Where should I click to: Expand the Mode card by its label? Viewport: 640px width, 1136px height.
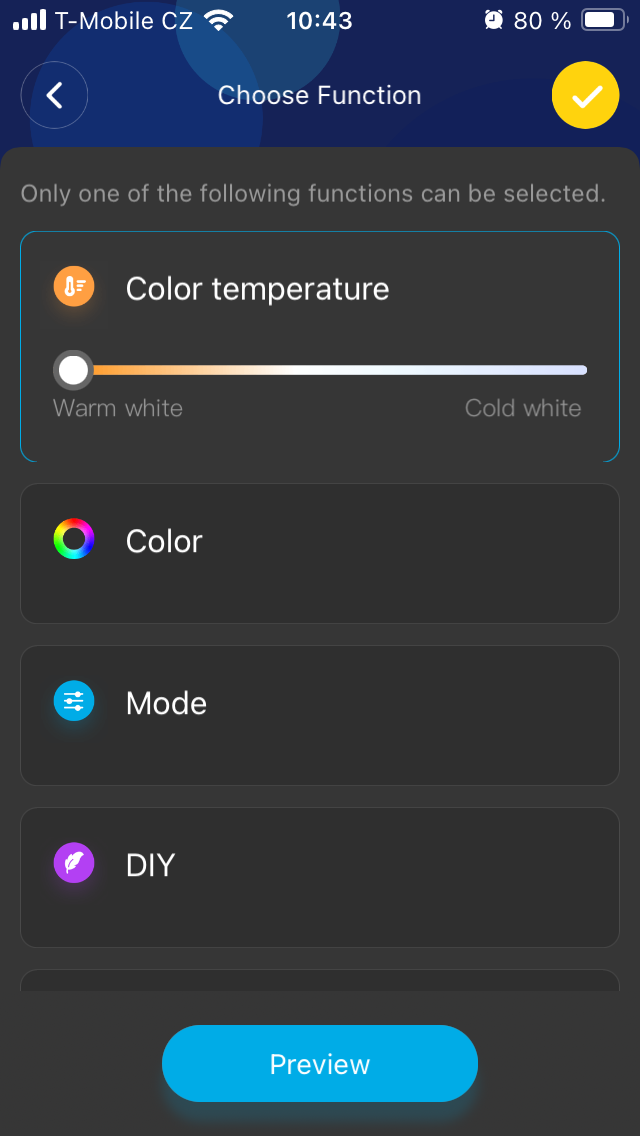(166, 703)
